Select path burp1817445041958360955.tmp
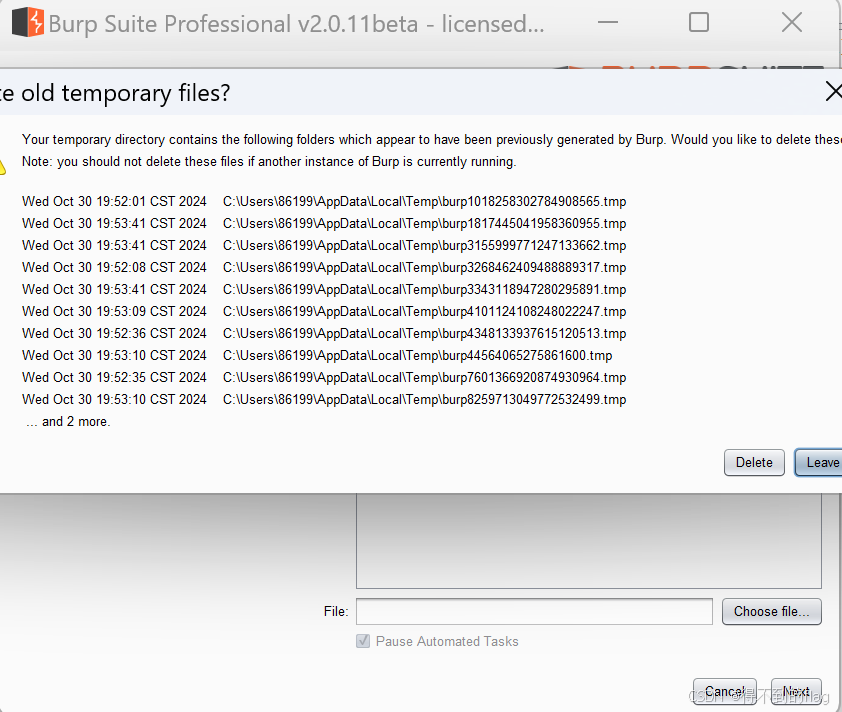The width and height of the screenshot is (842, 712). (424, 223)
